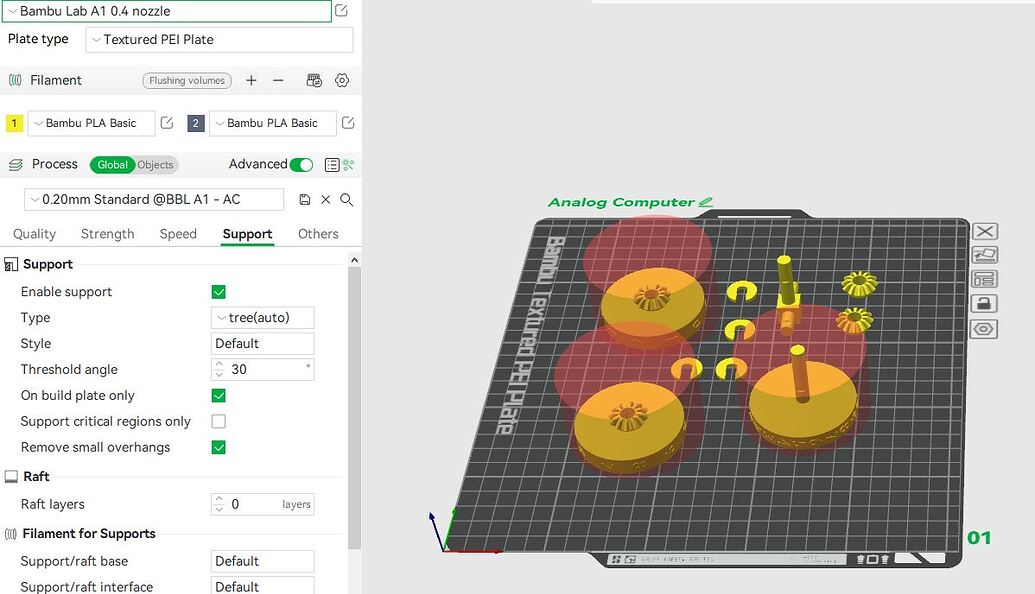Viewport: 1035px width, 594px height.
Task: Click the Process section layers icon
Action: [x=15, y=165]
